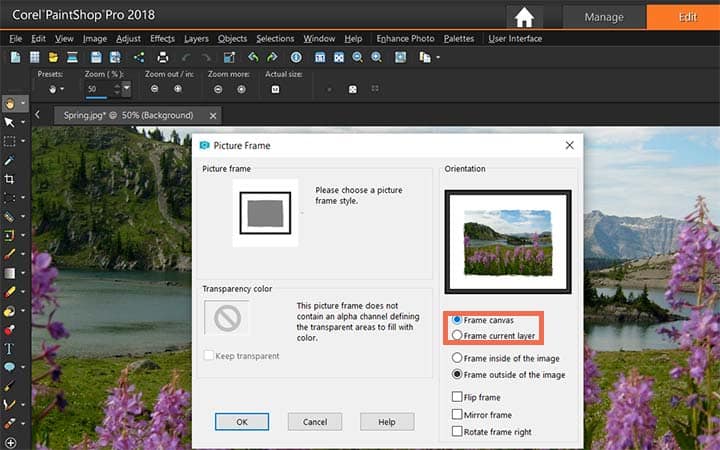The image size is (720, 450).
Task: Click OK in the Picture Frame dialog
Action: (x=242, y=422)
